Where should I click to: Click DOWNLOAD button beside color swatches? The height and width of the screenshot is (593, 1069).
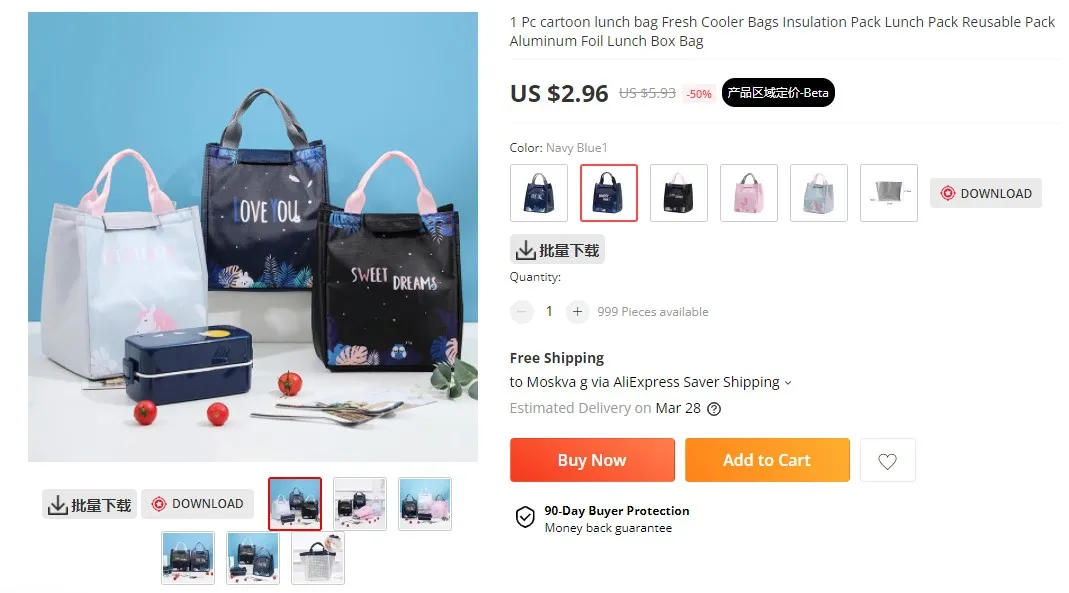[x=986, y=193]
